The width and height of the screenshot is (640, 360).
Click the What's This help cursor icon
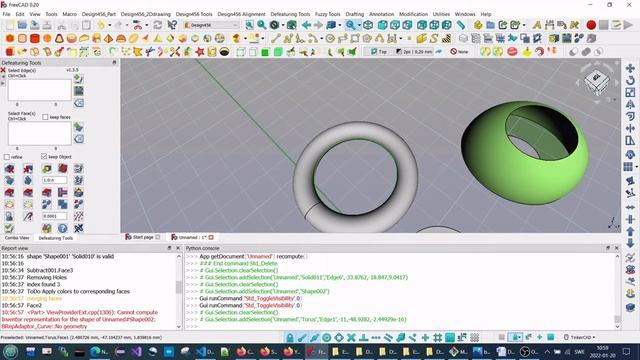tap(172, 25)
